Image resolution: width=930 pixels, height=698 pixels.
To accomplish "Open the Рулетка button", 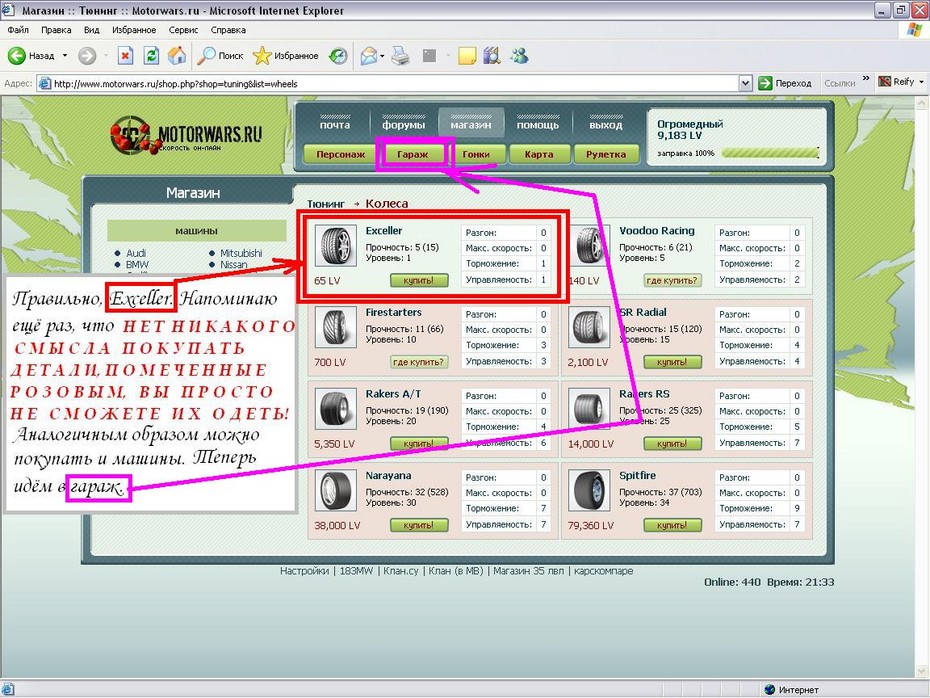I will tap(606, 154).
